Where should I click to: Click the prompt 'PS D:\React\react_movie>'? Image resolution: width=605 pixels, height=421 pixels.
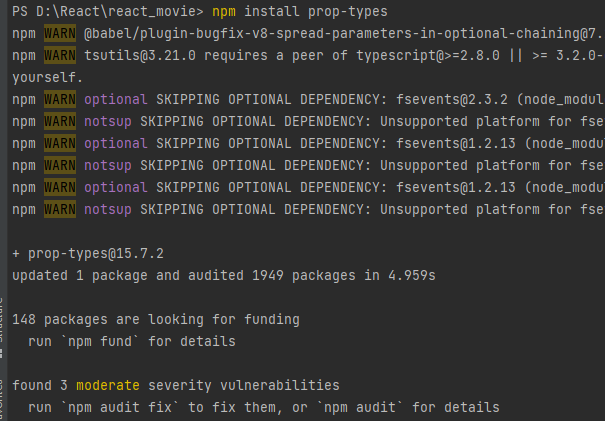[x=108, y=12]
